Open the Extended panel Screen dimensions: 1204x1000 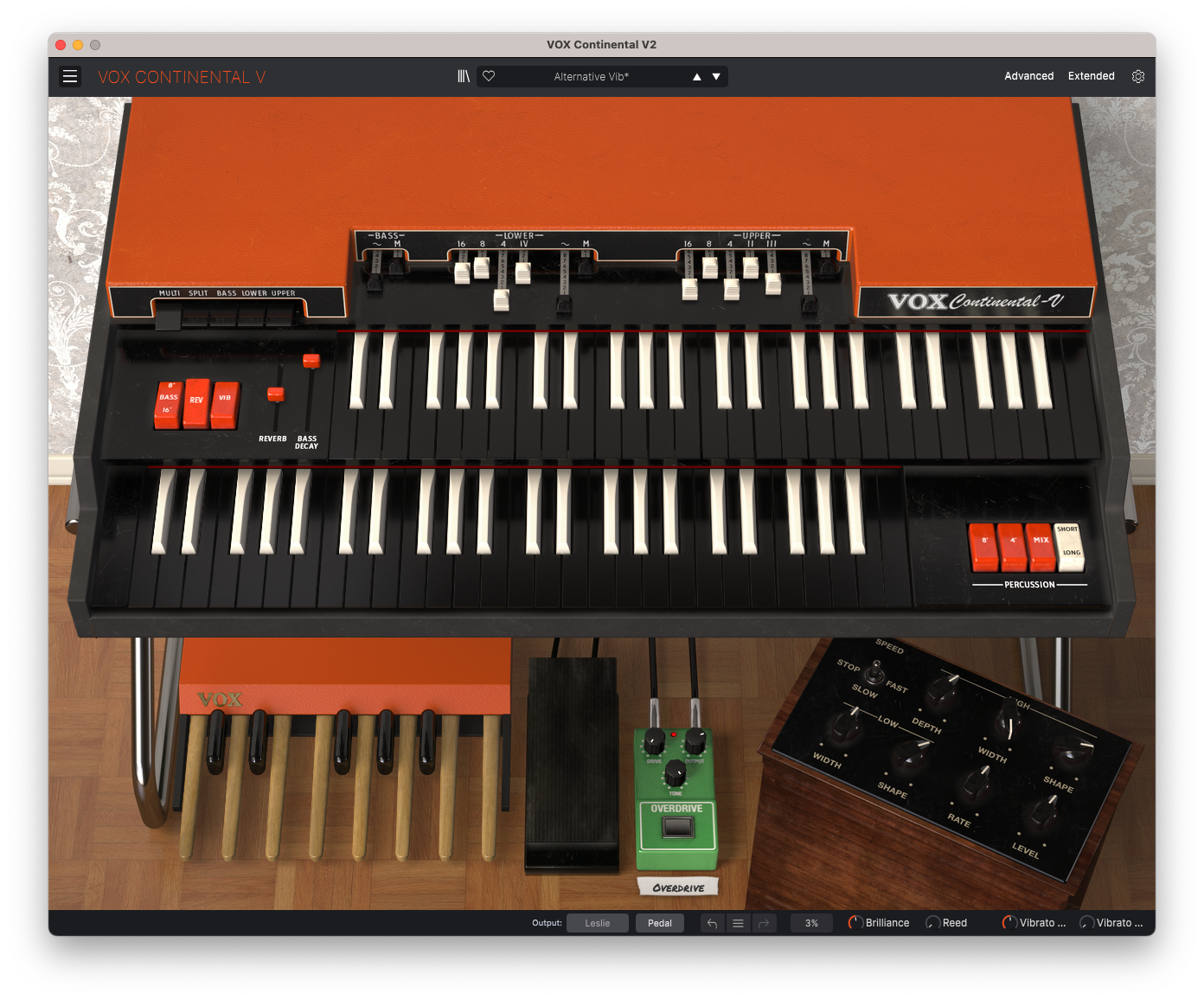click(x=1091, y=76)
